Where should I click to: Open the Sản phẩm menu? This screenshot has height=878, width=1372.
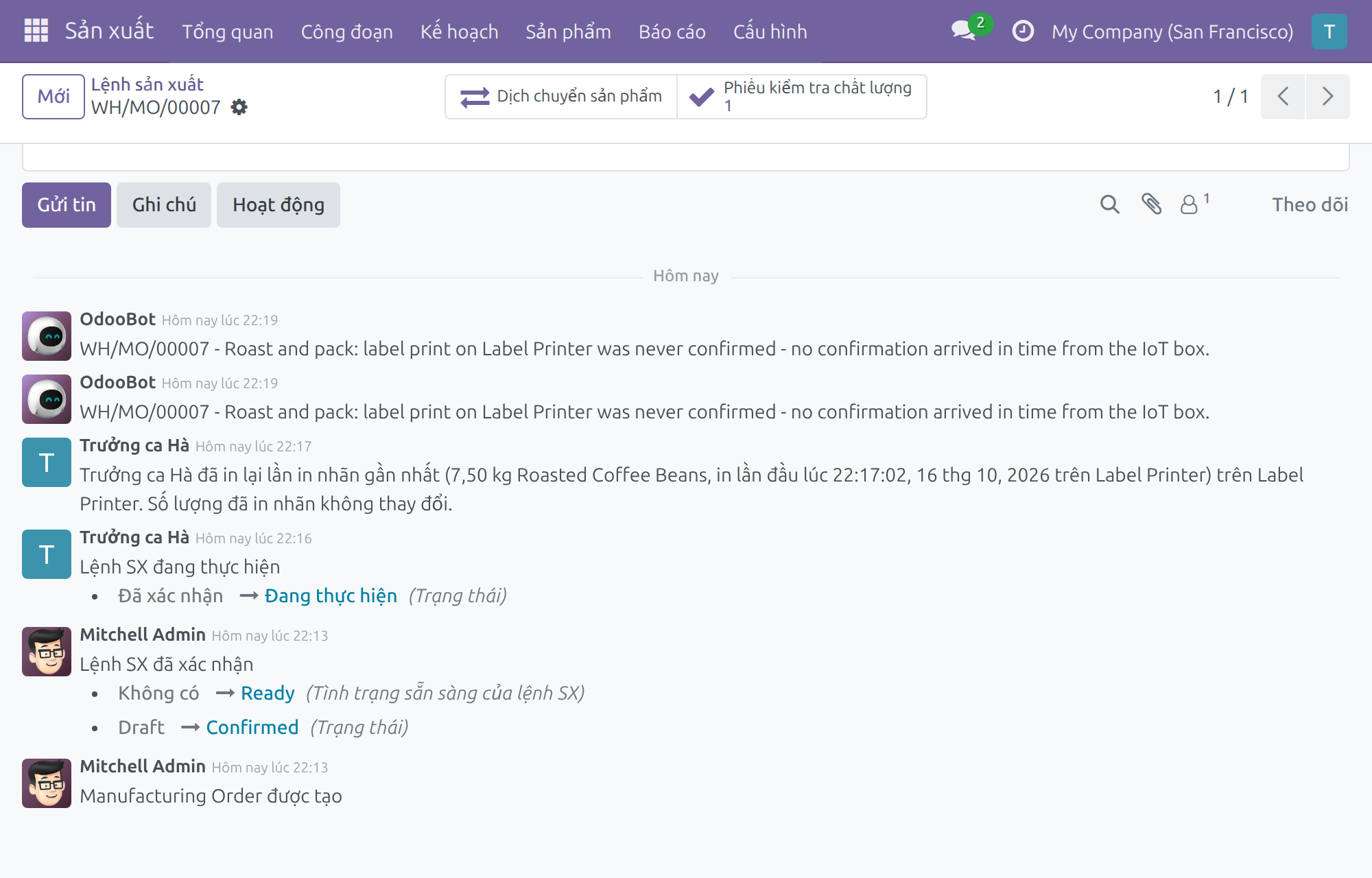coord(568,32)
